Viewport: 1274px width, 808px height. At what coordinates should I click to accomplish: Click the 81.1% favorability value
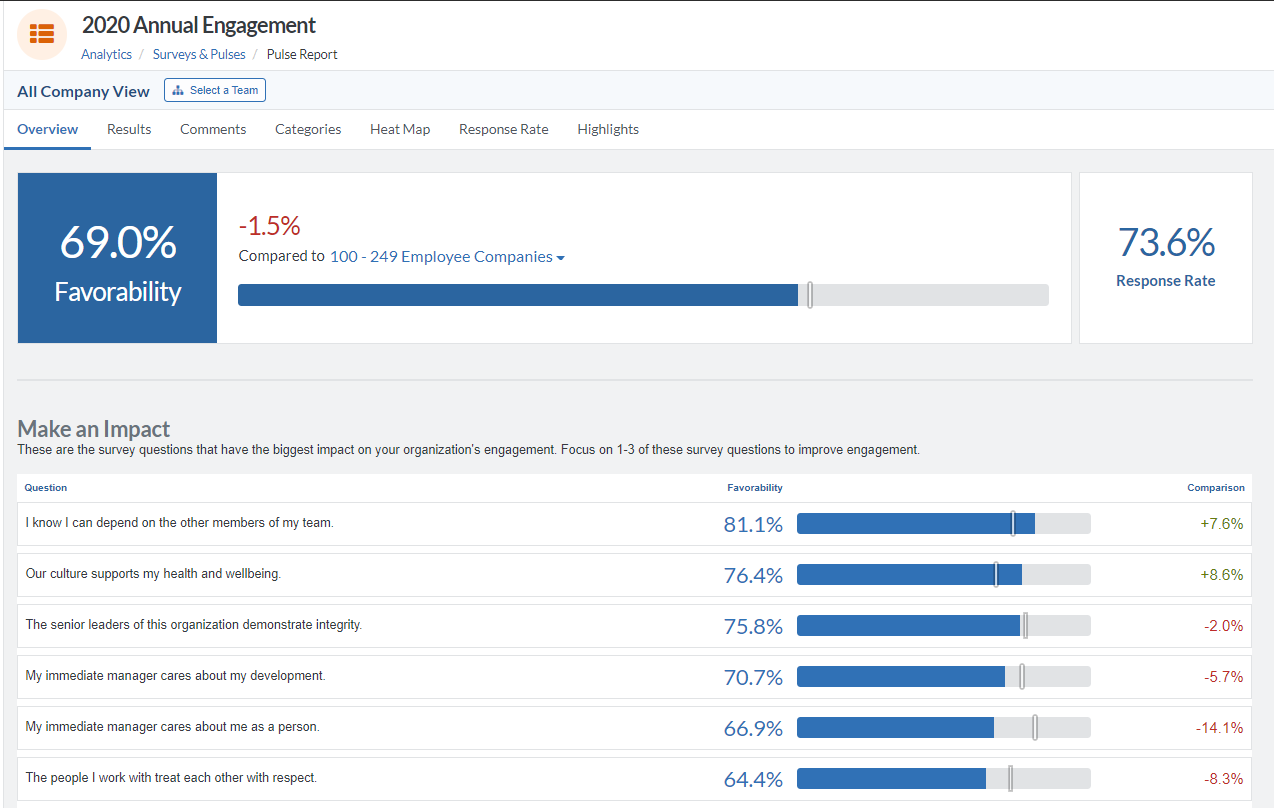(x=753, y=522)
